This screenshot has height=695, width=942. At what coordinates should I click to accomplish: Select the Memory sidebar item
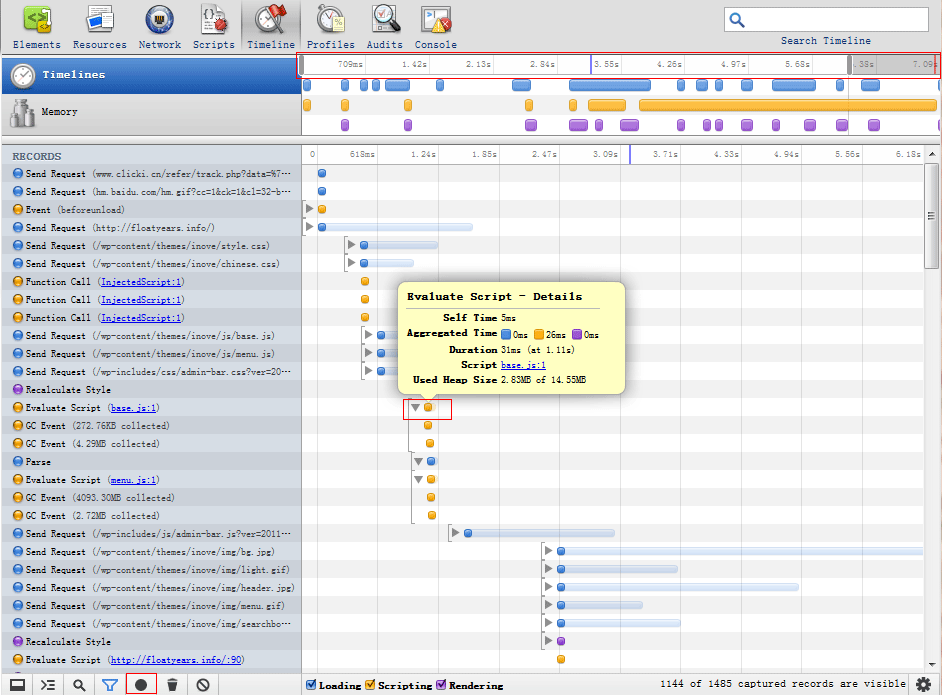click(x=151, y=112)
